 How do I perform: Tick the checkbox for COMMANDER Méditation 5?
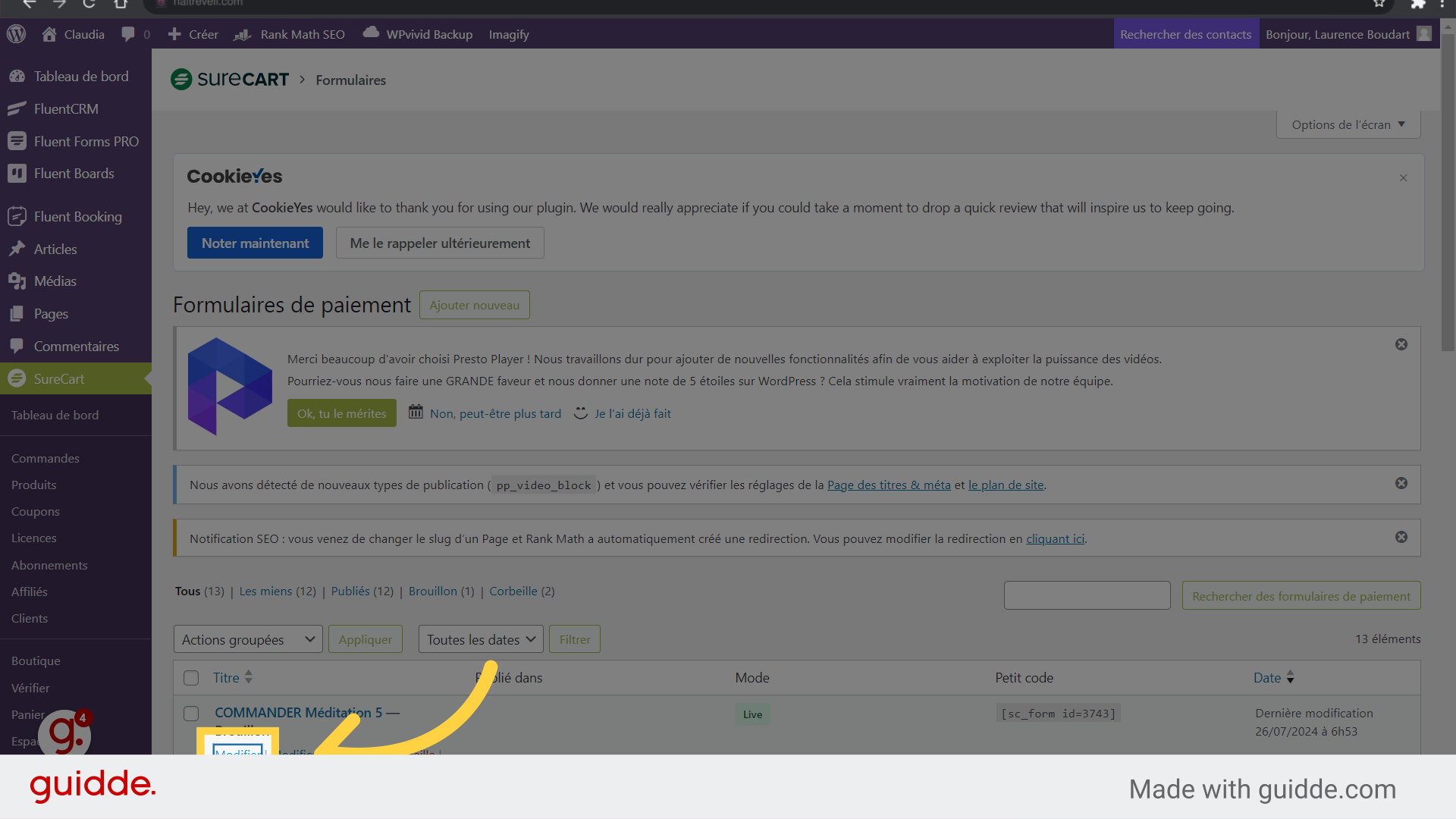191,714
